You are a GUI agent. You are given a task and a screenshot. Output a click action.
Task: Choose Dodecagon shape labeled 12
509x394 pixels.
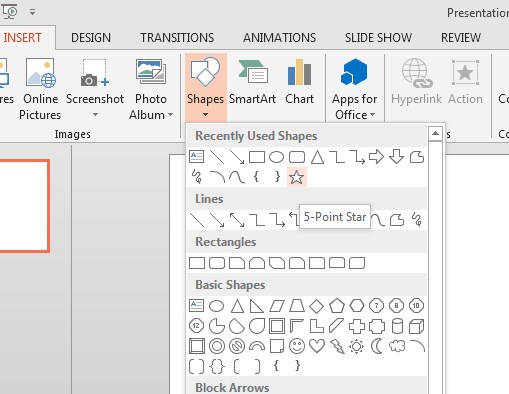coord(196,326)
